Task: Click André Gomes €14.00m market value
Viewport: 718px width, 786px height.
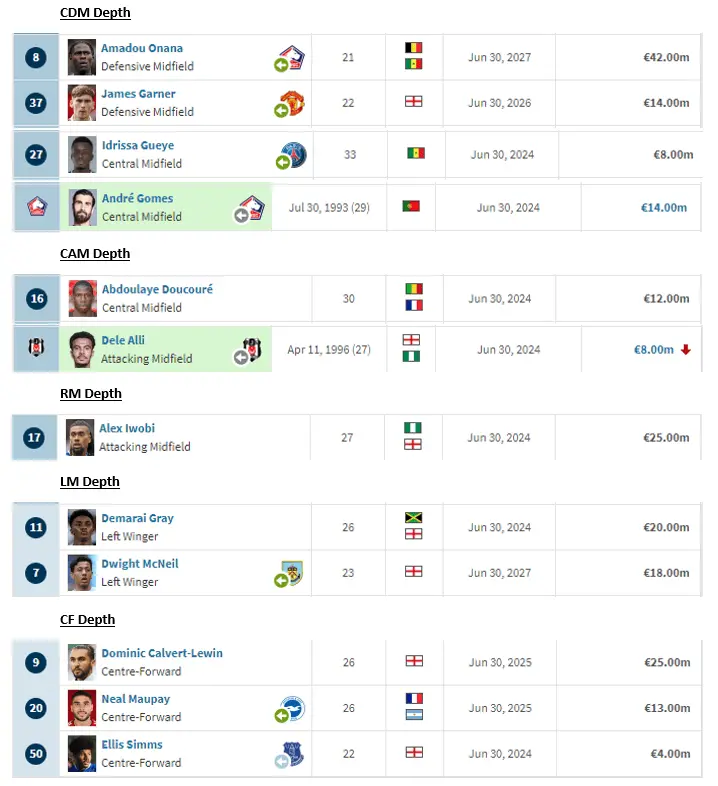Action: (663, 208)
